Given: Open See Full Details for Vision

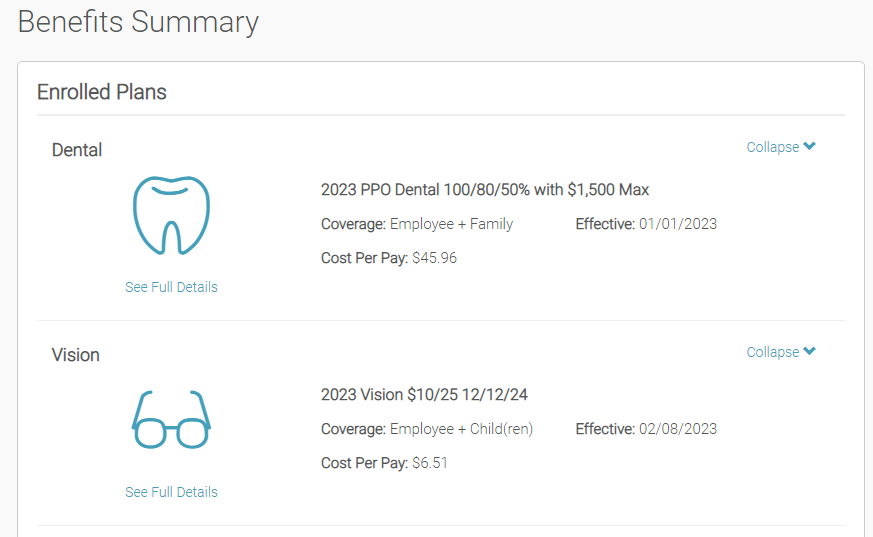Looking at the screenshot, I should (x=171, y=492).
